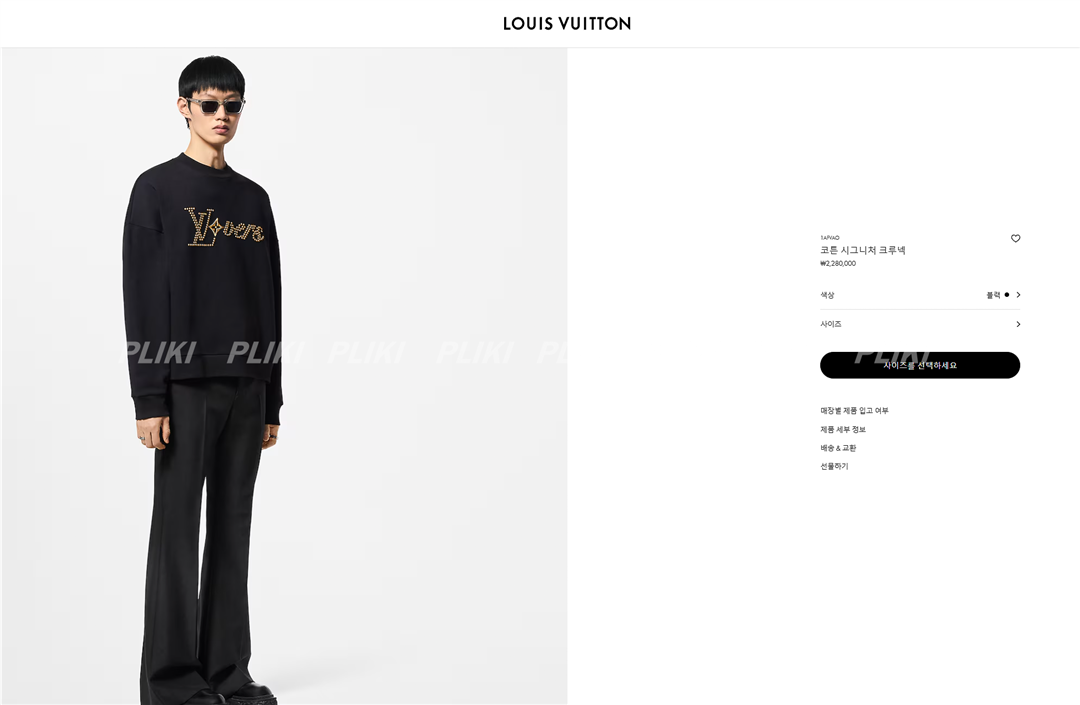Viewport: 1080px width, 705px height.
Task: Click the 1AFVAO product code
Action: (829, 238)
